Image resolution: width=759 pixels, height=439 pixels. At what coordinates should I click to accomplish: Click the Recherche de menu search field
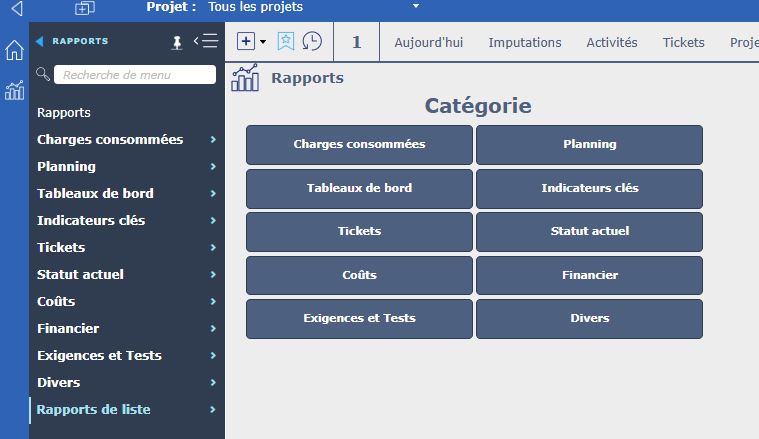134,75
